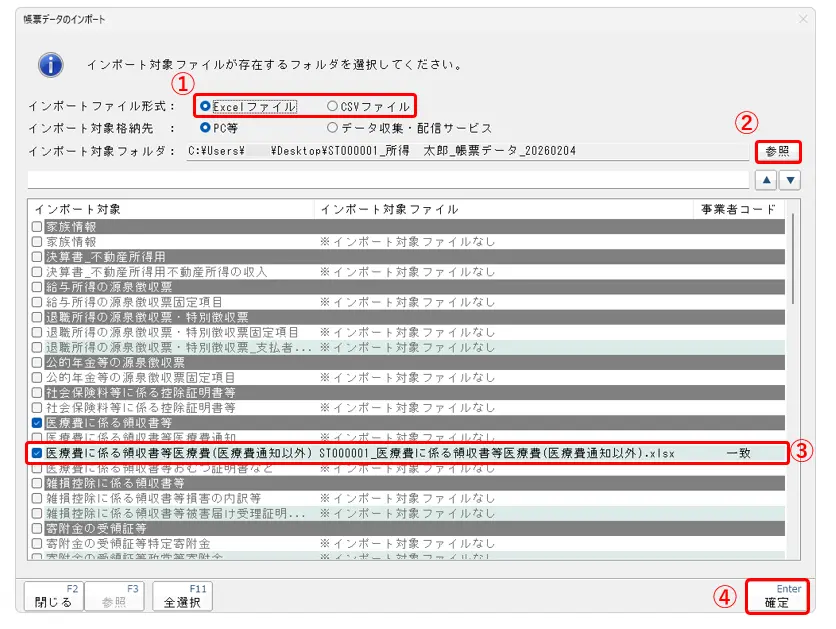Check 社会保険料等に係る控除証明書等 item
This screenshot has width=836, height=629.
click(x=37, y=408)
